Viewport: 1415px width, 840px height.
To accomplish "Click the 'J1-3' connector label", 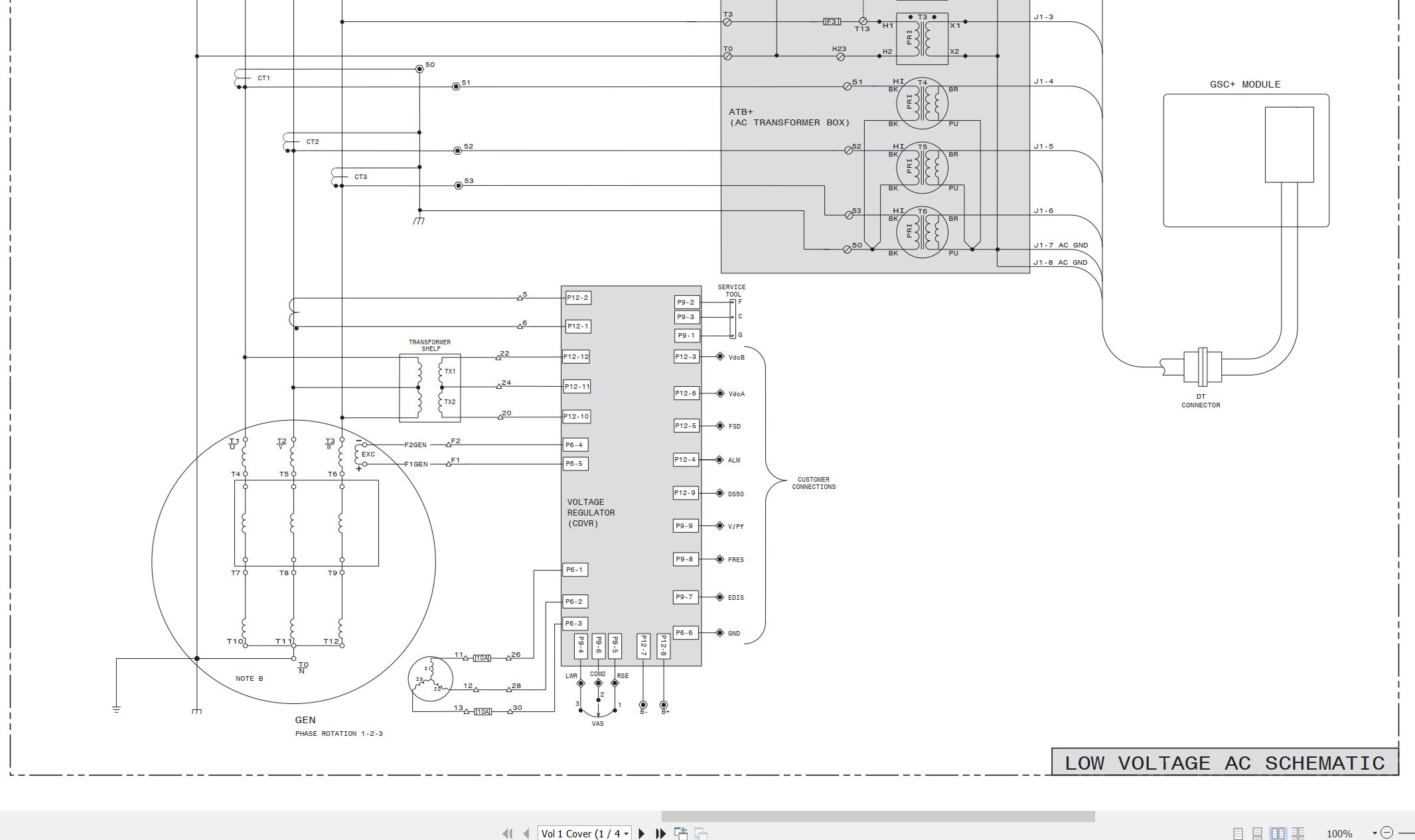I will tap(1043, 17).
